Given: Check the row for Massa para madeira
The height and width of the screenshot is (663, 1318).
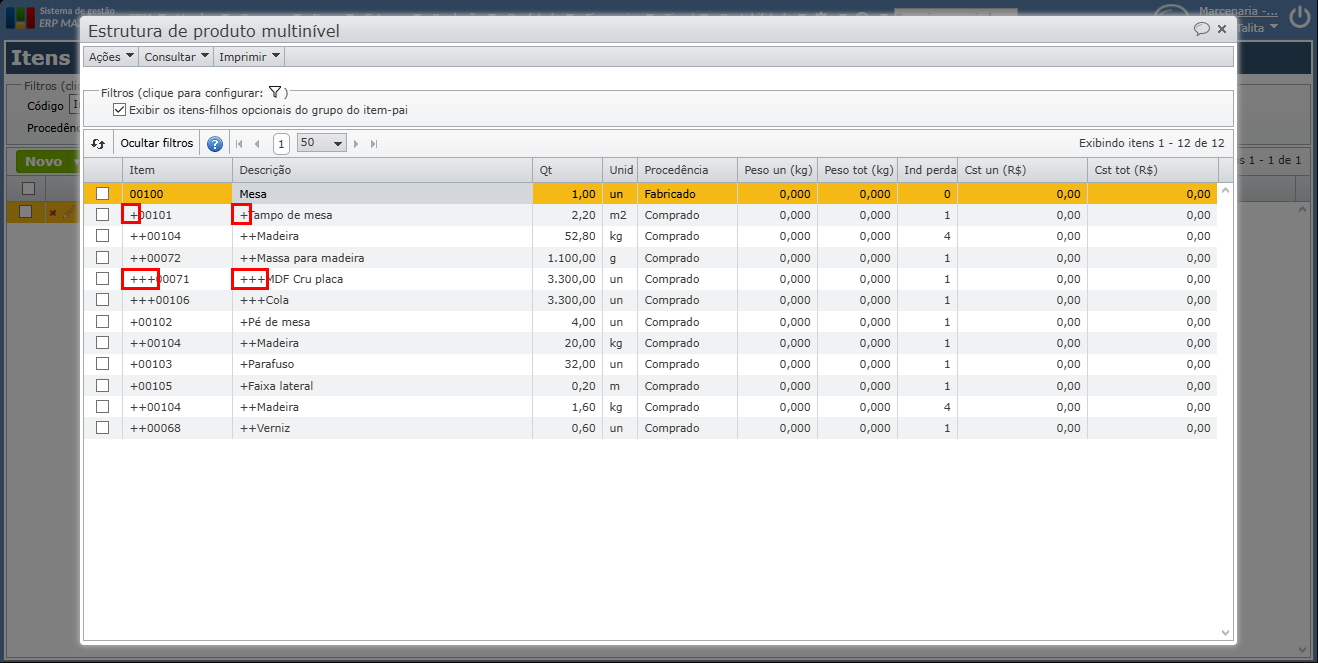Looking at the screenshot, I should pyautogui.click(x=102, y=258).
